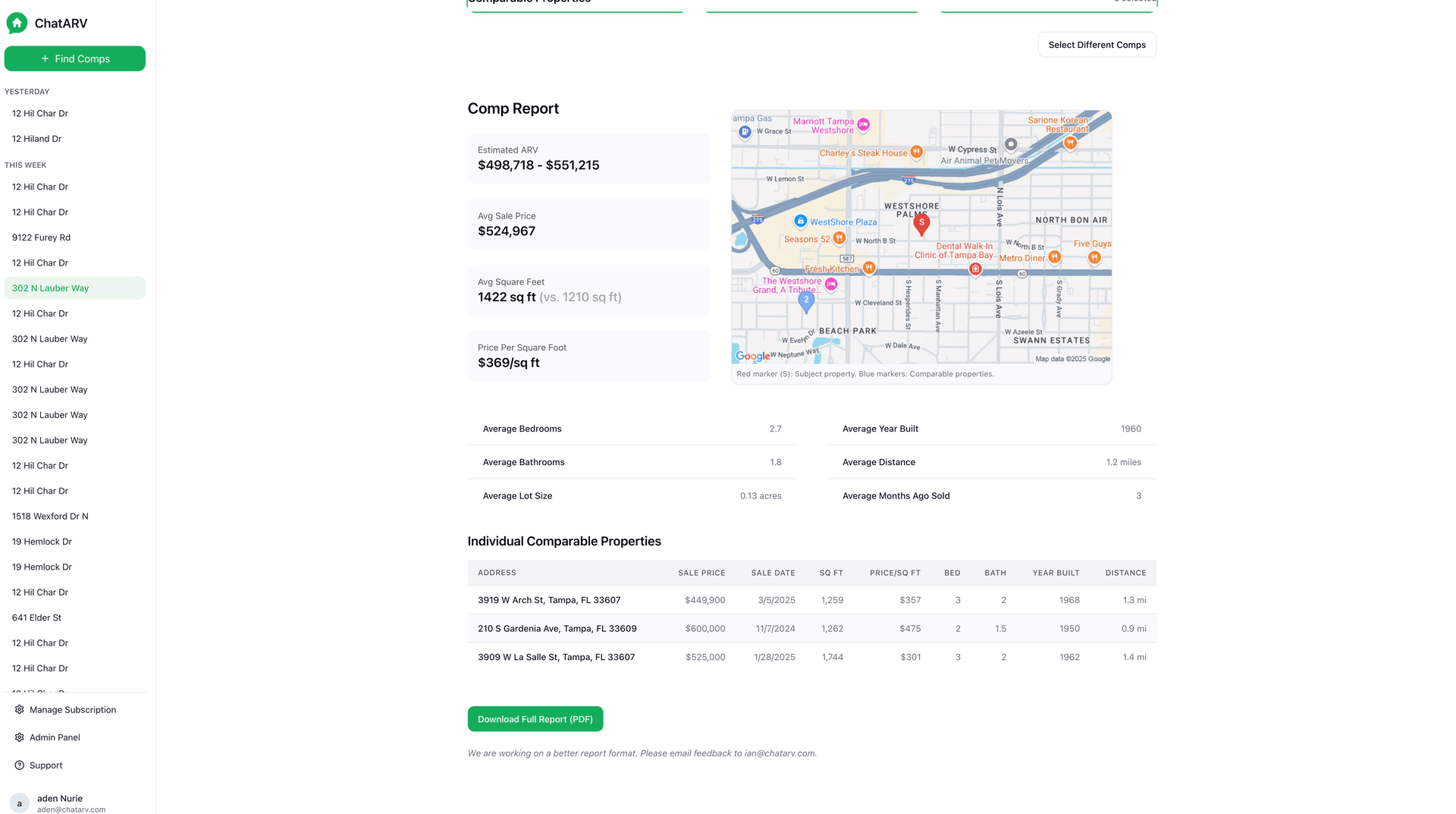Click the Metro Diner restaurant marker
This screenshot has width=1456, height=814.
[x=1054, y=257]
